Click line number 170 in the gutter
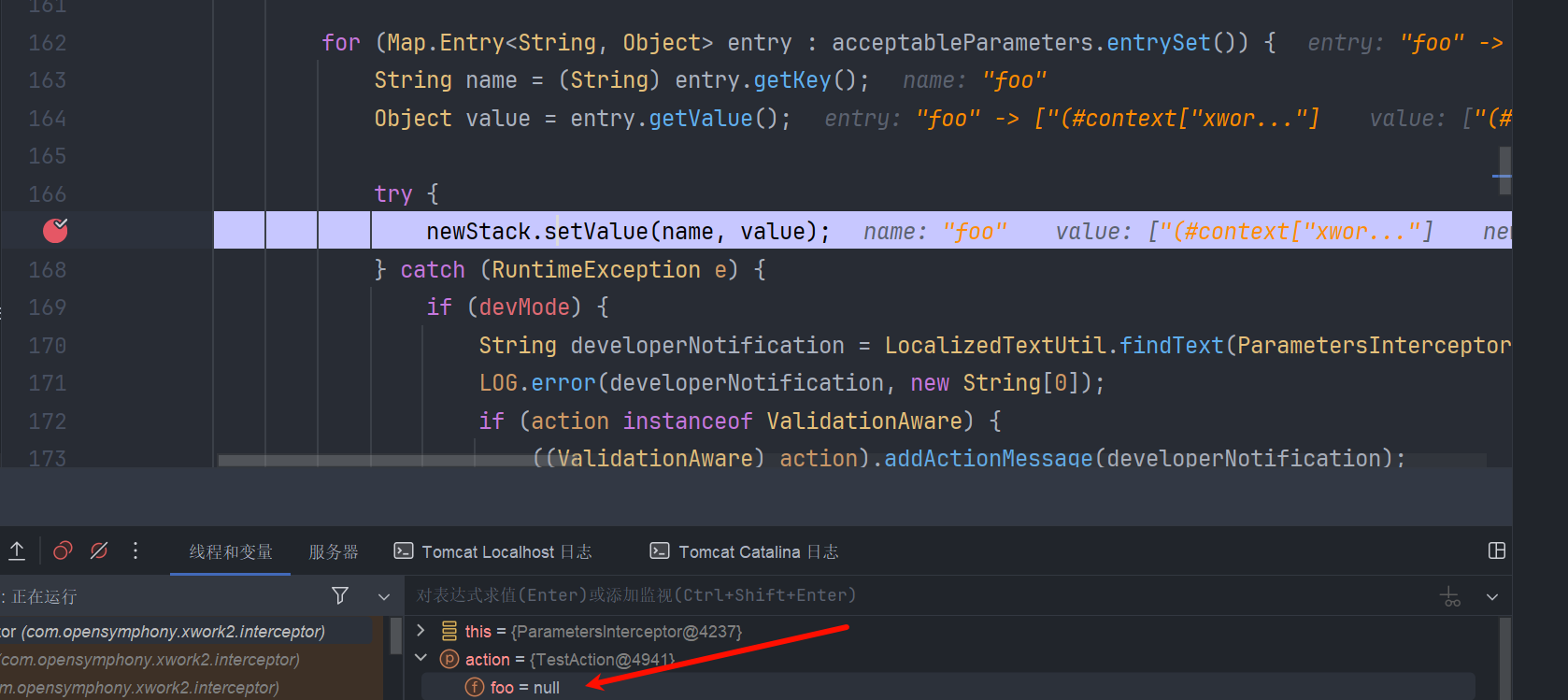Viewport: 1568px width, 700px height. coord(47,346)
